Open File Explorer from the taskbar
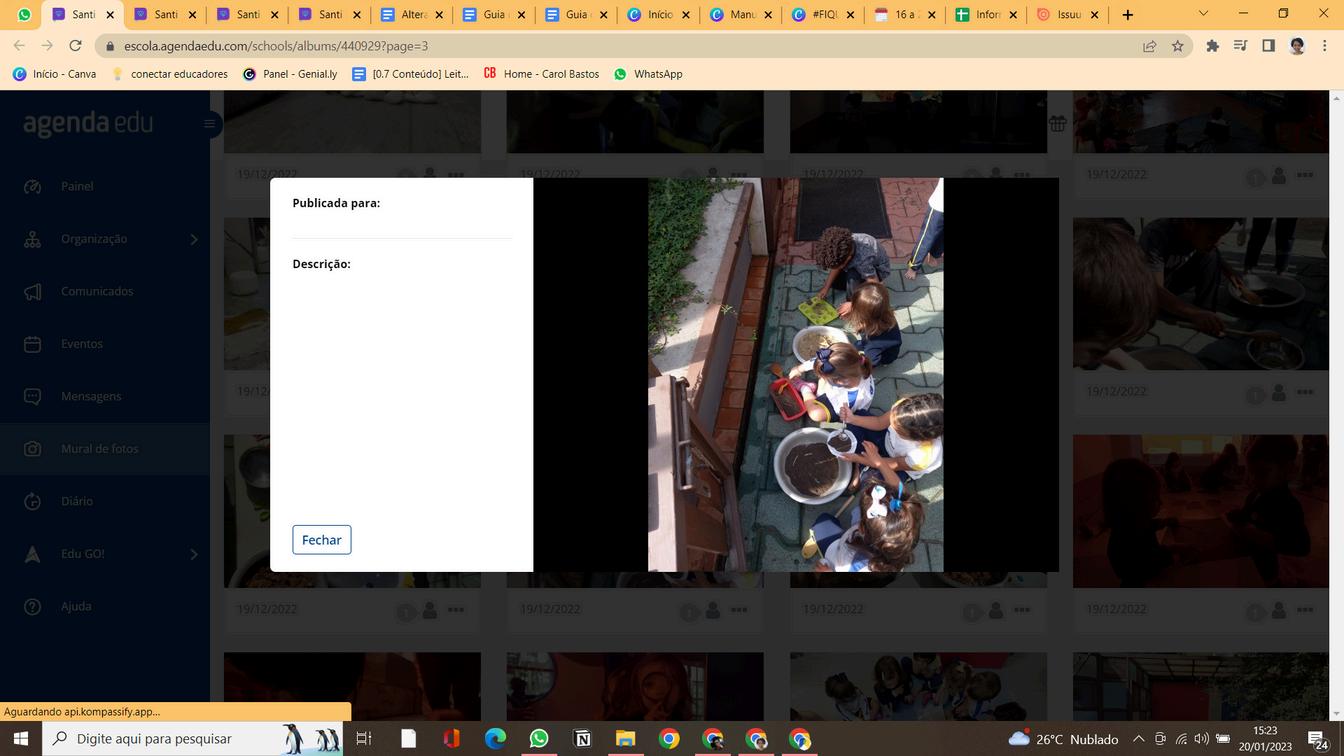 tap(626, 739)
